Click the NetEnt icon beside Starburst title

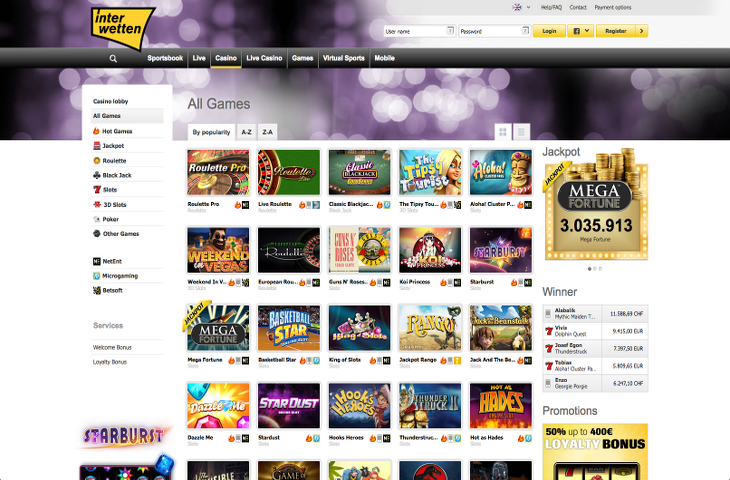(528, 283)
